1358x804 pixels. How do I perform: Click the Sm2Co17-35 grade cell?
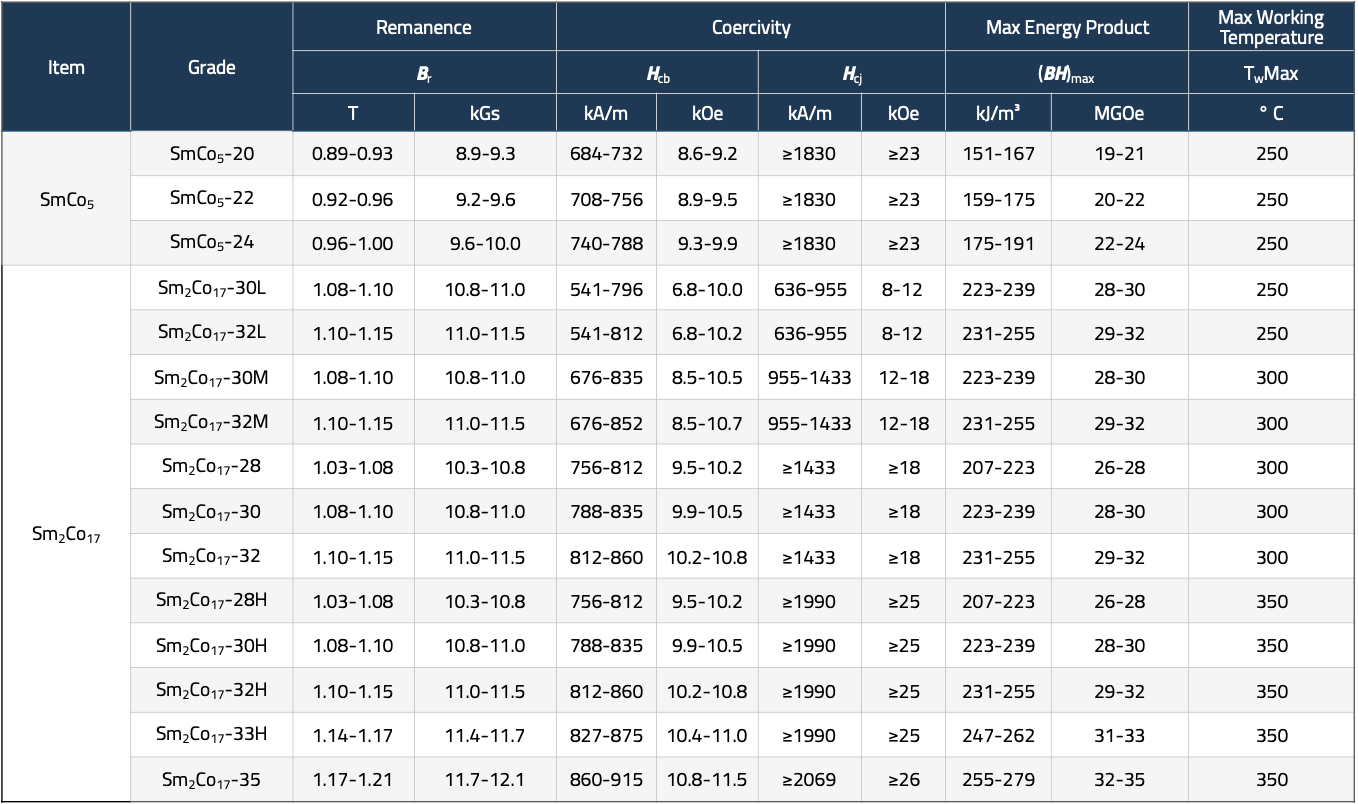click(x=211, y=780)
